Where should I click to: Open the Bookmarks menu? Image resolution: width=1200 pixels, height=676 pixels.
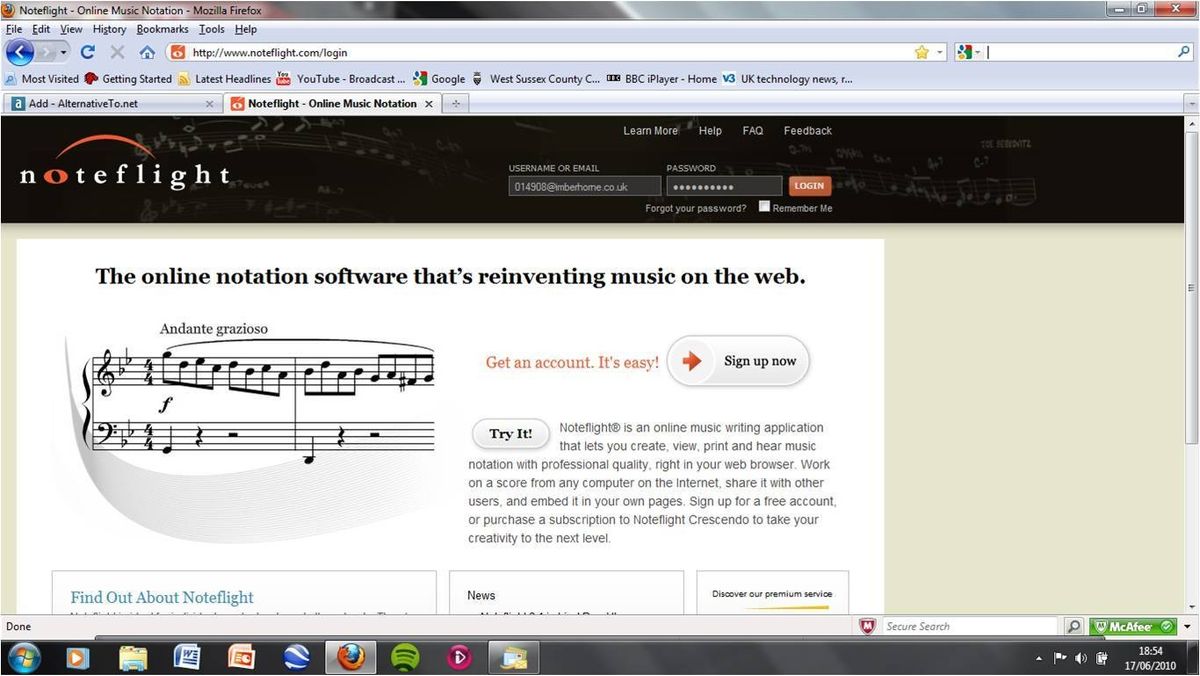coord(161,28)
